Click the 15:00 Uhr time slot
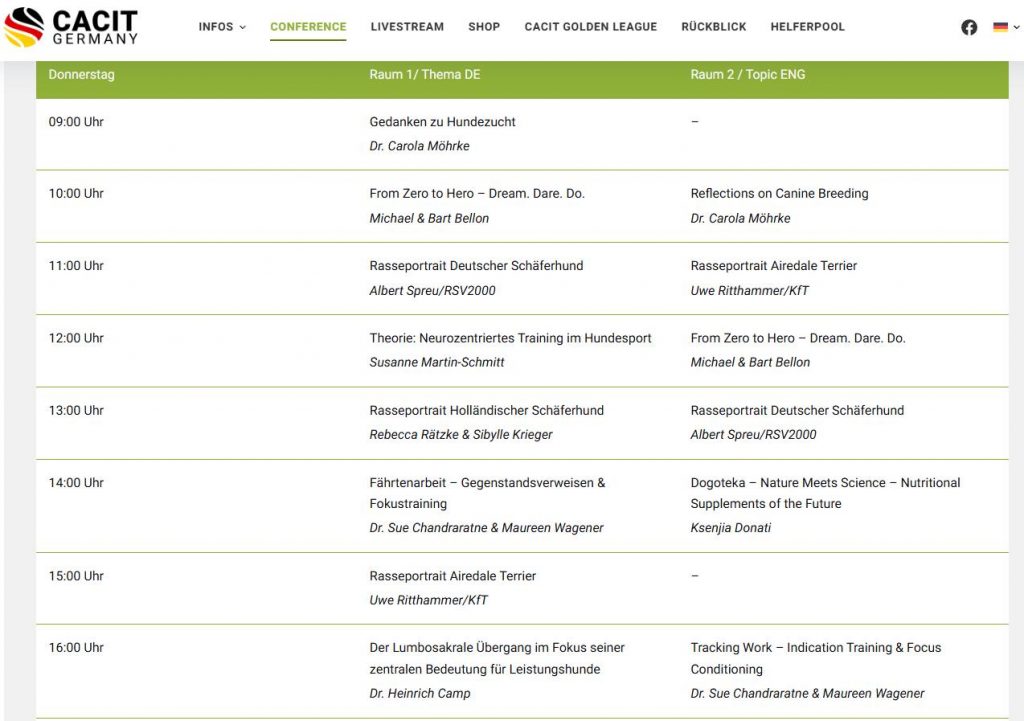This screenshot has height=721, width=1024. [x=76, y=576]
